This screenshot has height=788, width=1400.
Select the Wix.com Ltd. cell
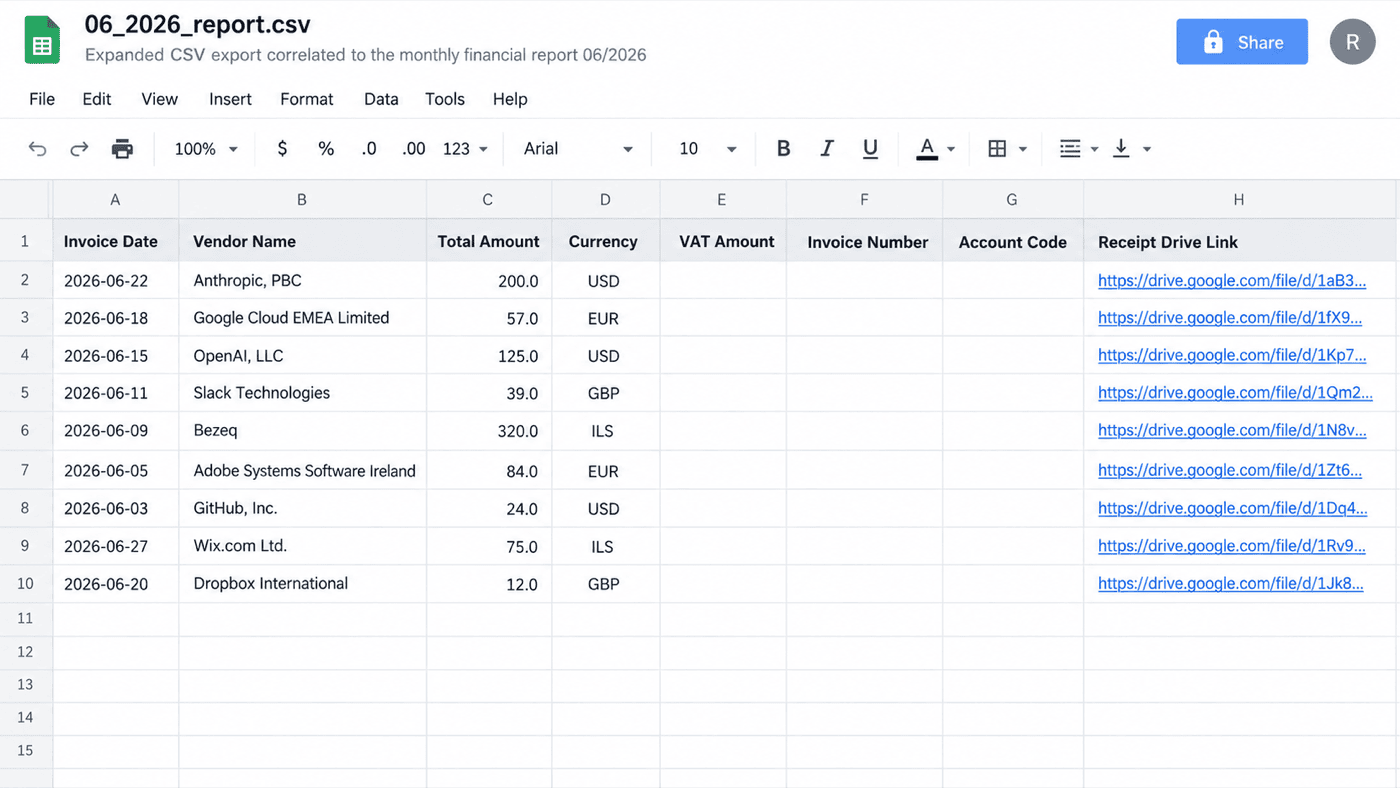coord(303,546)
